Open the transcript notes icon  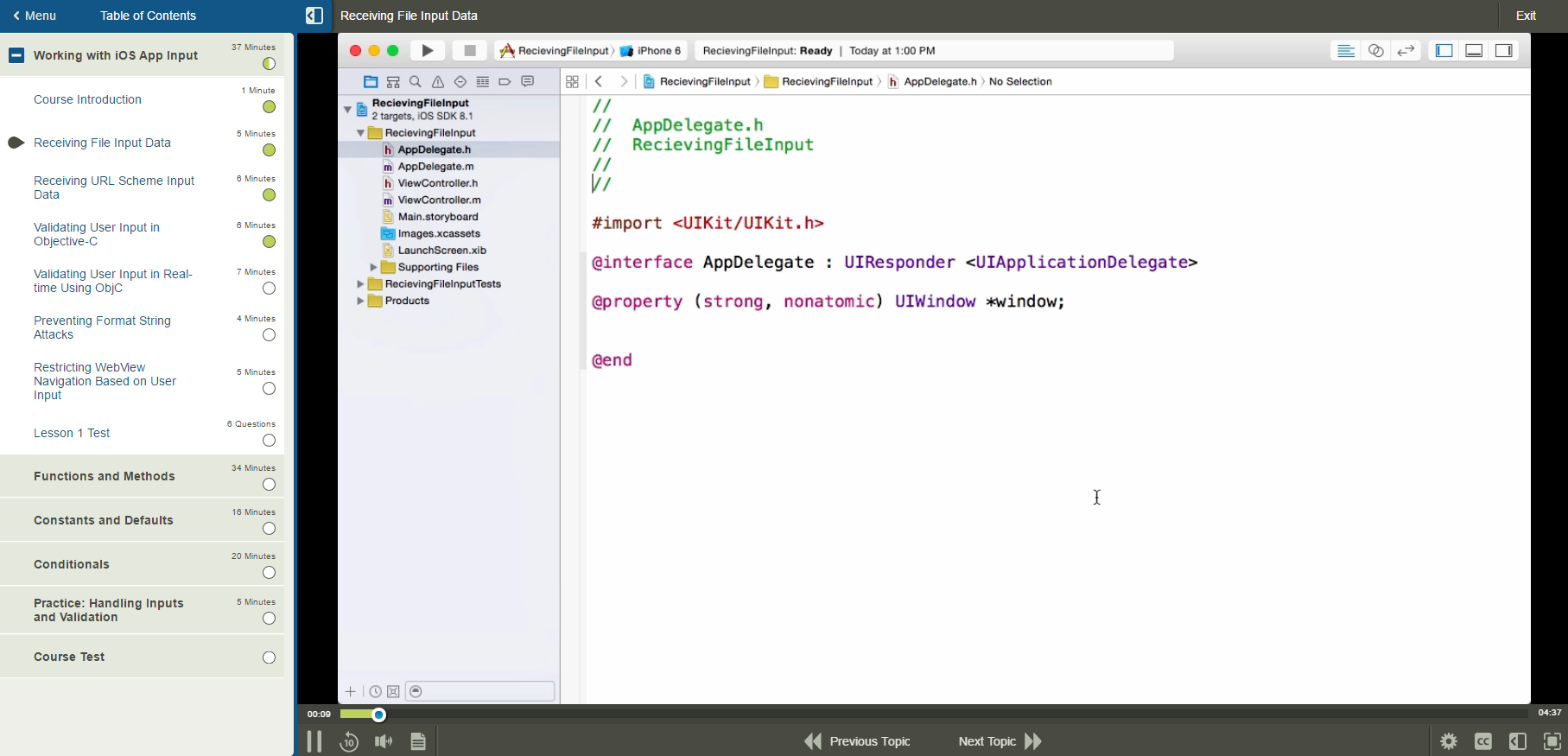click(418, 741)
